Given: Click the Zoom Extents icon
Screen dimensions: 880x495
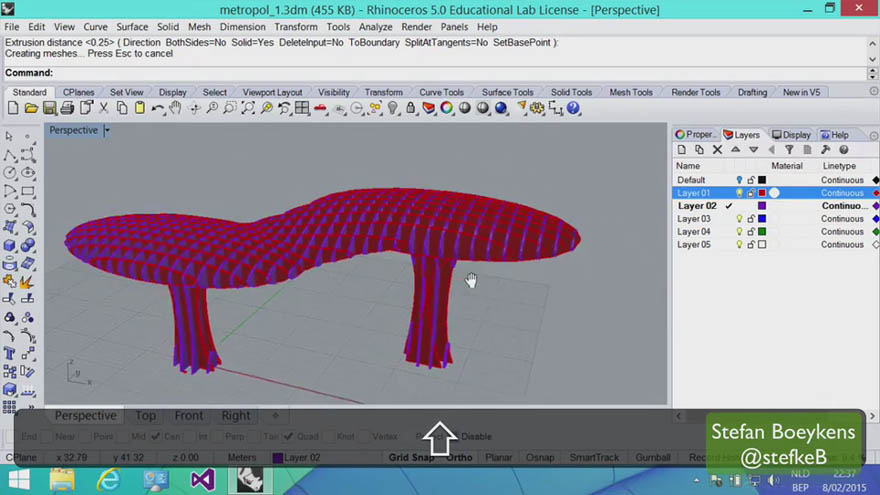Looking at the screenshot, I should click(x=248, y=108).
